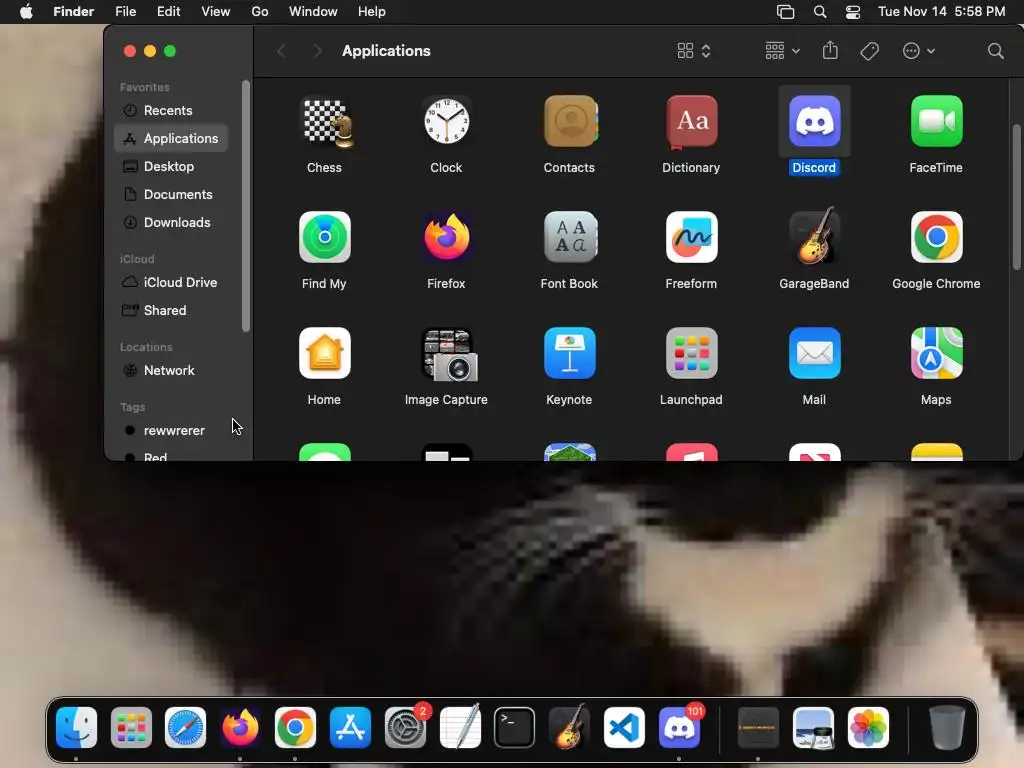Select the Home app icon
Viewport: 1024px width, 768px height.
coord(325,353)
